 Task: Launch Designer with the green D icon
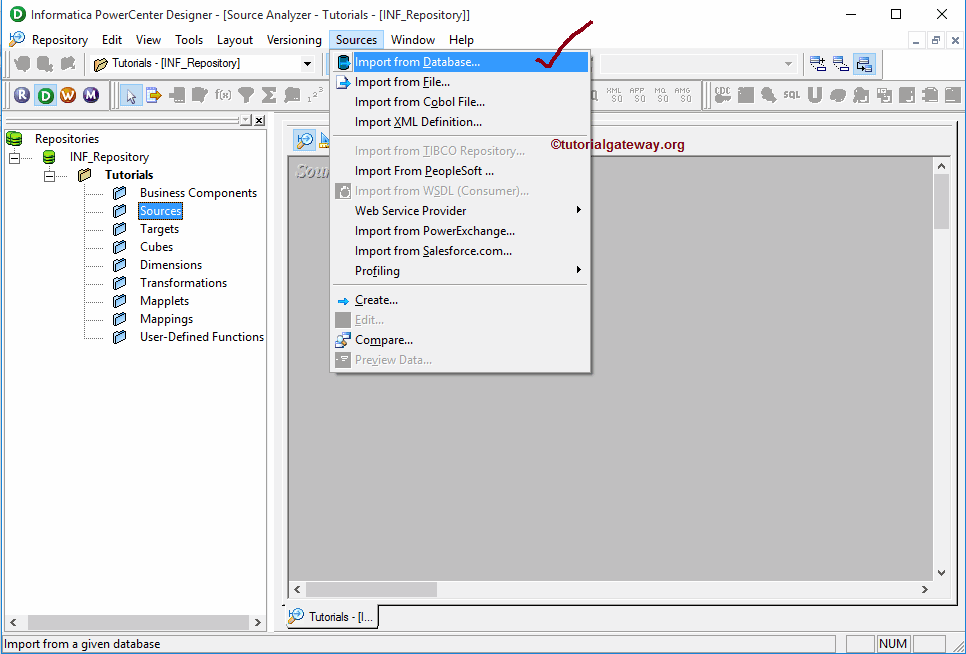[x=44, y=95]
